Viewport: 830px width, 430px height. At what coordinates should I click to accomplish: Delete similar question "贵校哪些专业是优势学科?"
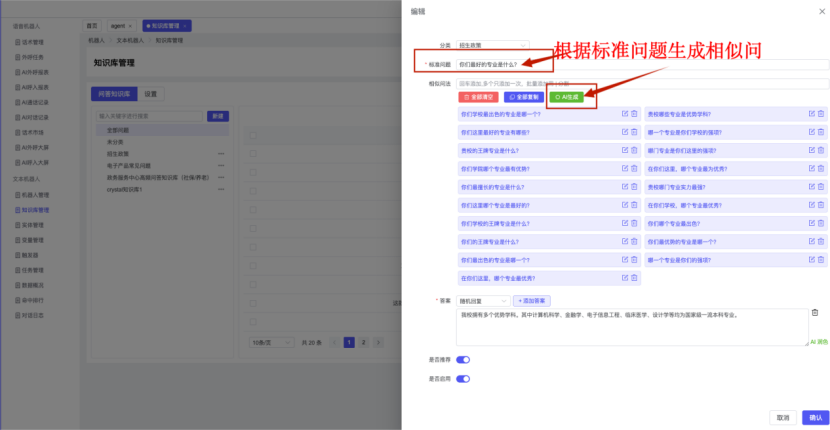pos(820,114)
